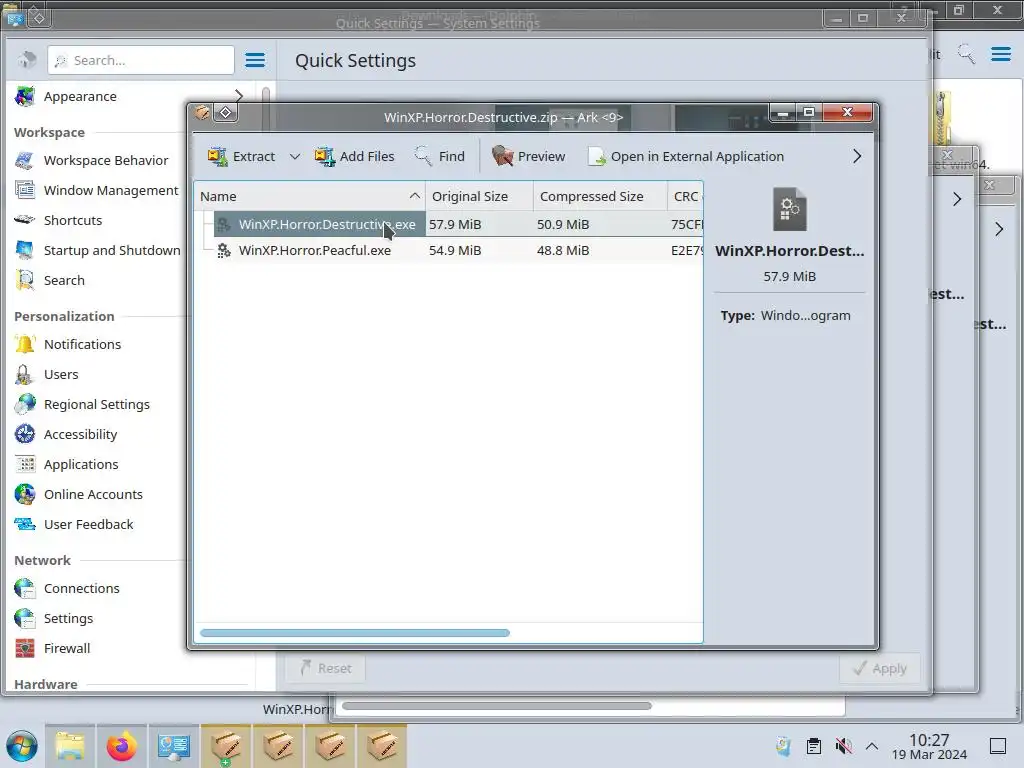Viewport: 1024px width, 768px height.
Task: Click the Preview button
Action: pos(528,157)
